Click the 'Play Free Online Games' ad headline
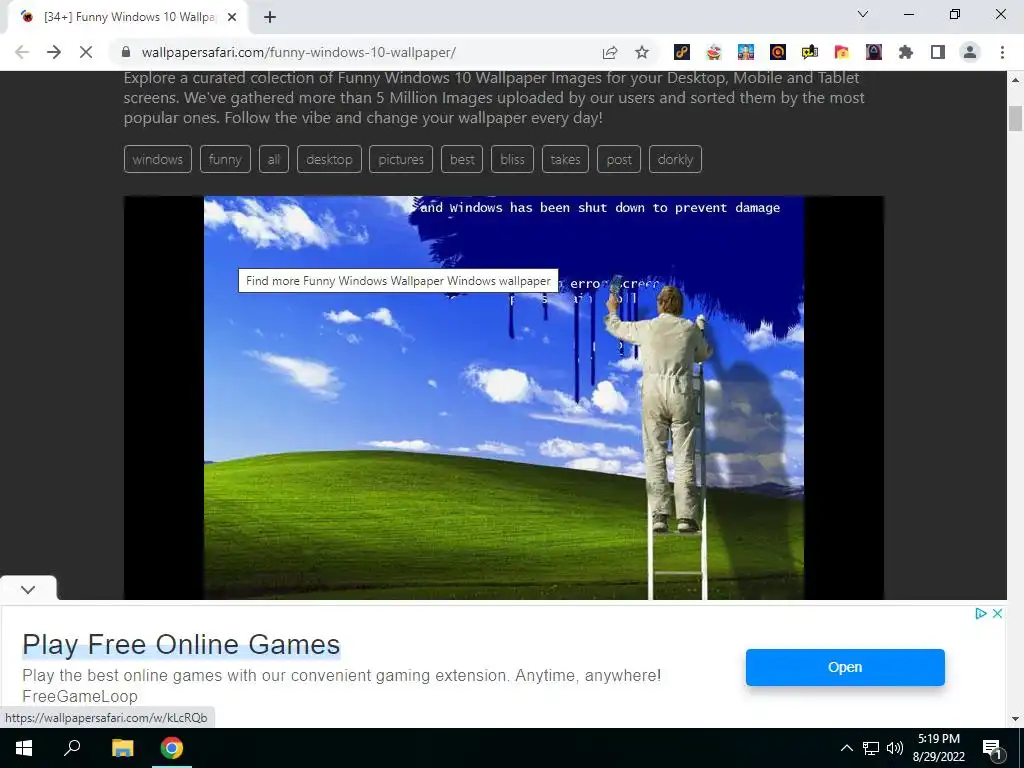 coord(181,645)
